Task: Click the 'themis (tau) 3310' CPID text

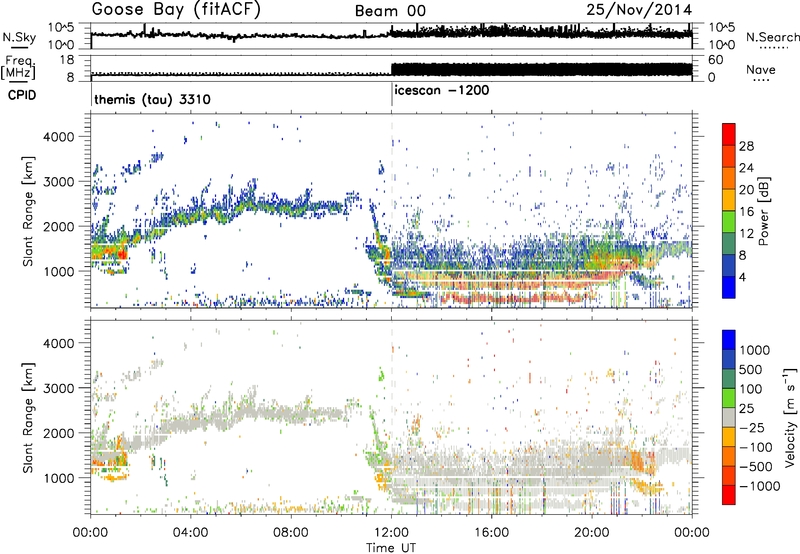Action: click(152, 99)
